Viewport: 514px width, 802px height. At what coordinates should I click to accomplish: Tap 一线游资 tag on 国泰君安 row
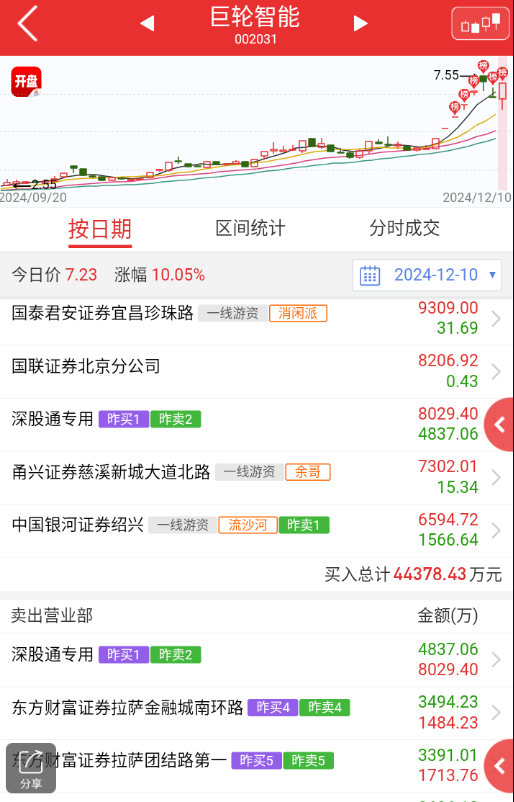coord(233,313)
